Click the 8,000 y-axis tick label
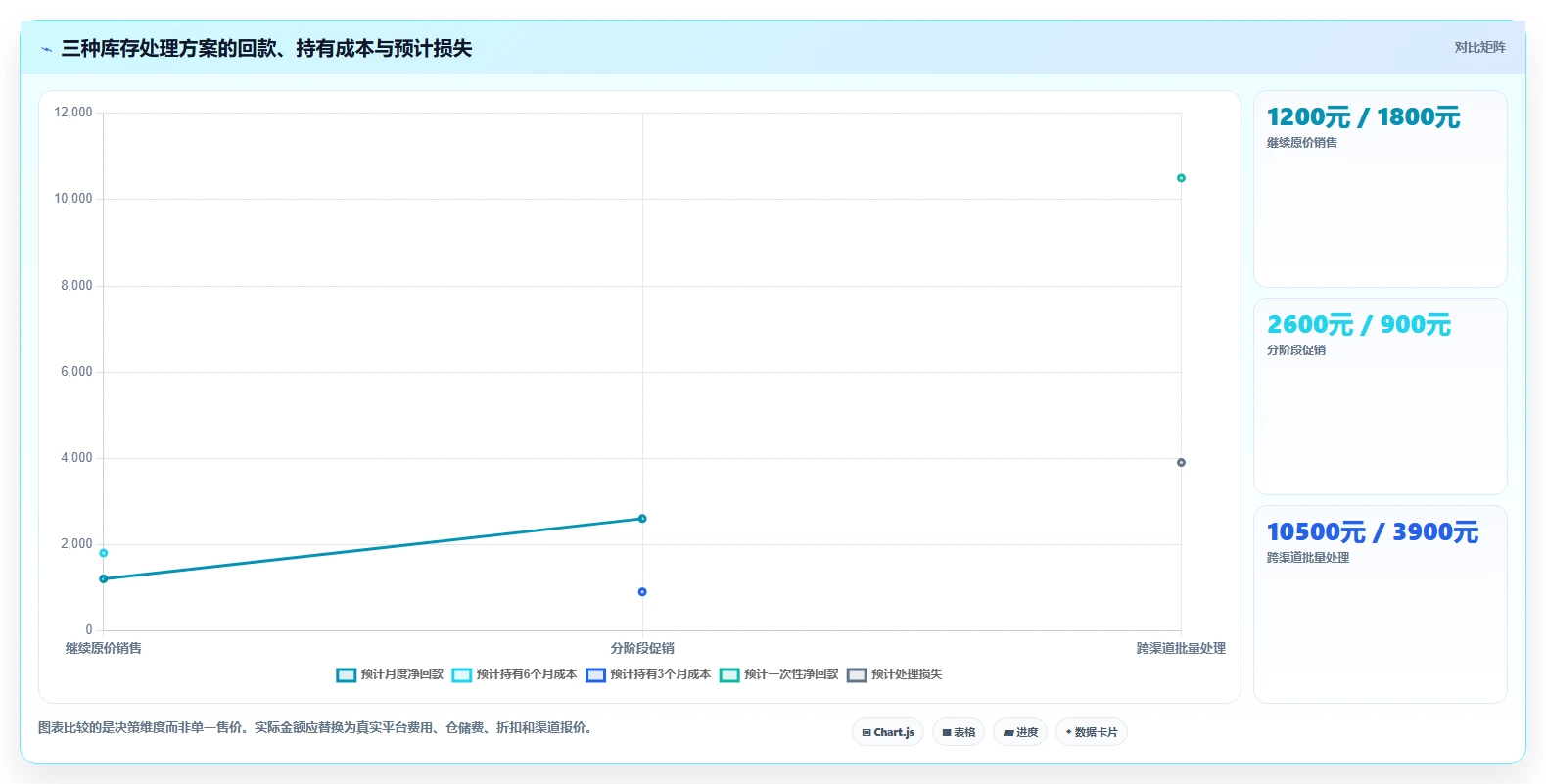 coord(76,286)
